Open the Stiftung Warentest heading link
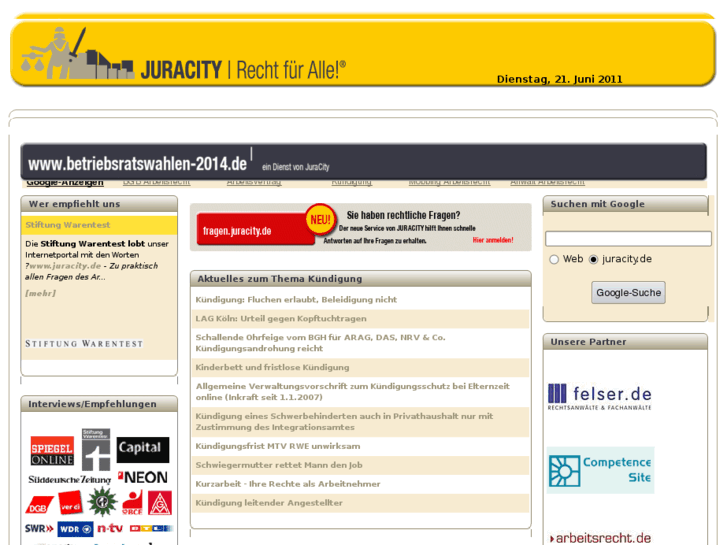Image resolution: width=727 pixels, height=545 pixels. (68, 224)
